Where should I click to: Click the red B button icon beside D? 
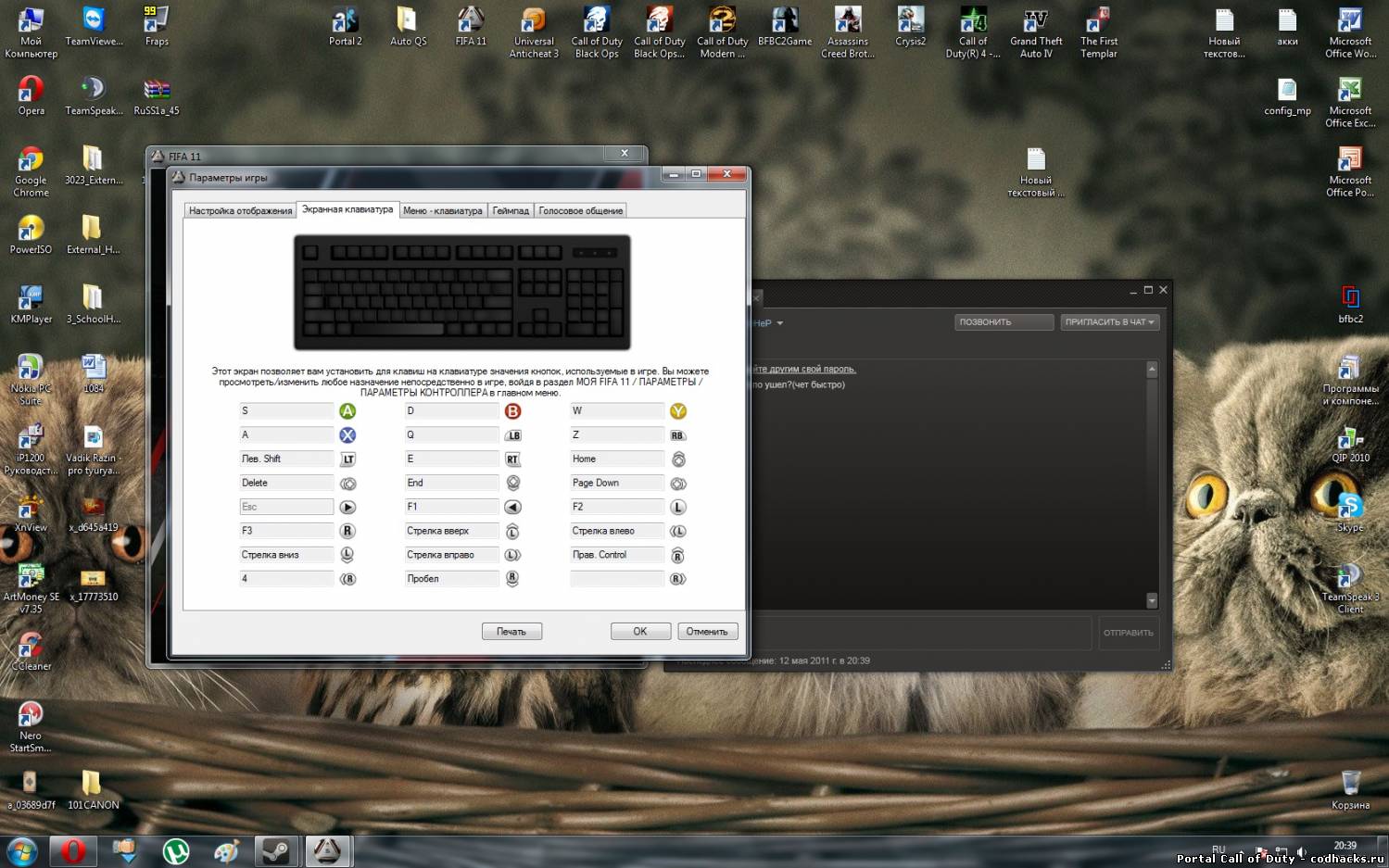[512, 411]
